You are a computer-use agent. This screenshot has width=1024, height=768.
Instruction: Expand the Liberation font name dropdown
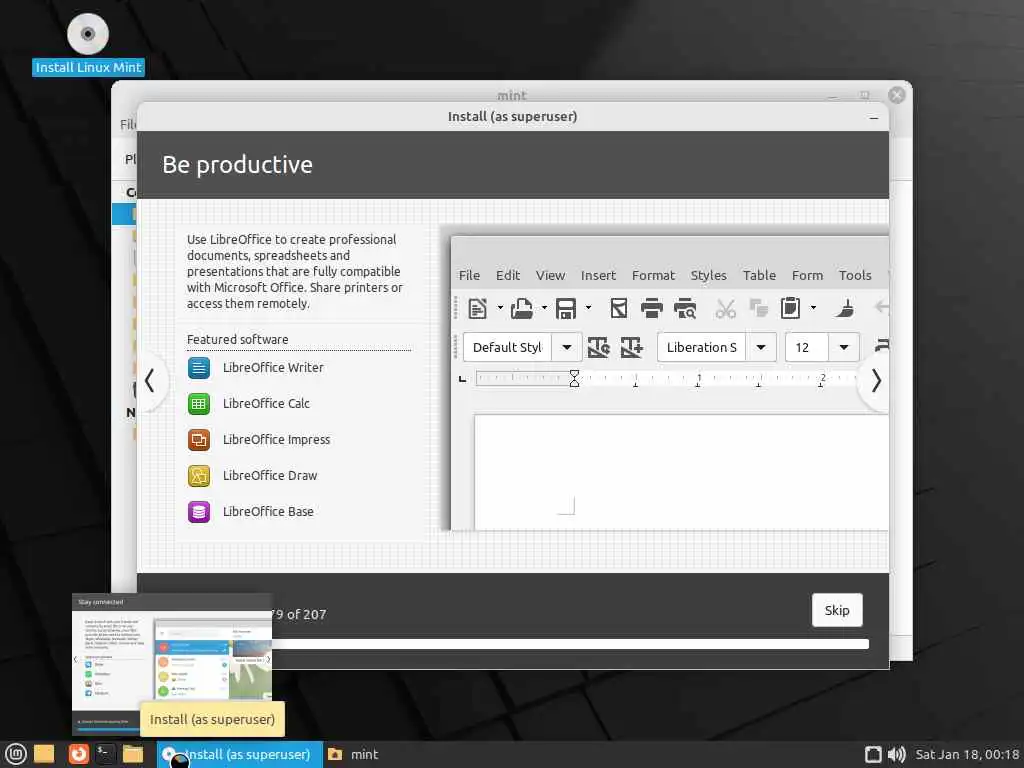(761, 347)
